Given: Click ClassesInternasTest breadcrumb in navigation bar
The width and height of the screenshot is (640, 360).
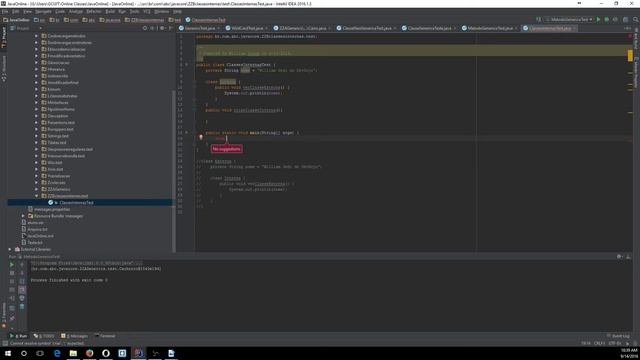Looking at the screenshot, I should point(205,20).
